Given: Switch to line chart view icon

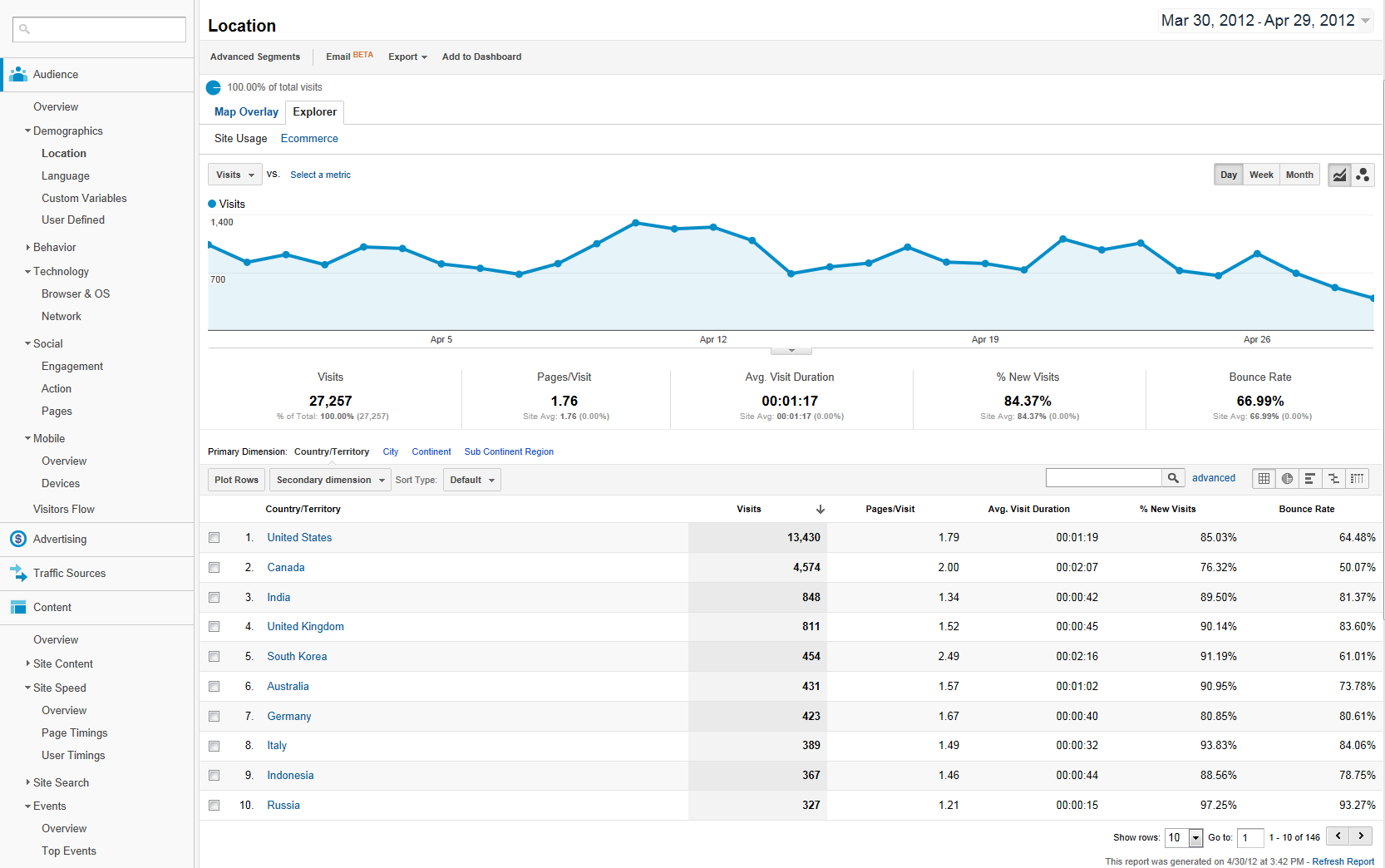Looking at the screenshot, I should [1339, 175].
